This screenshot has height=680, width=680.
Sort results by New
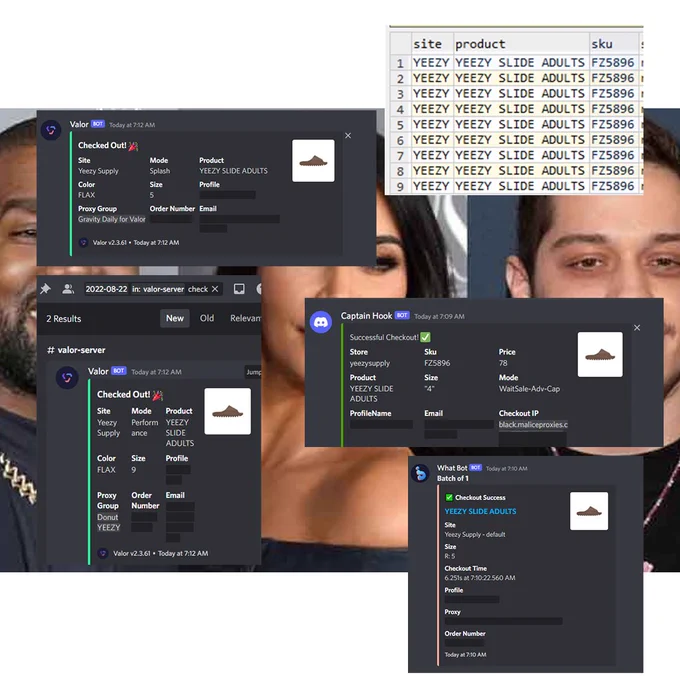(175, 318)
